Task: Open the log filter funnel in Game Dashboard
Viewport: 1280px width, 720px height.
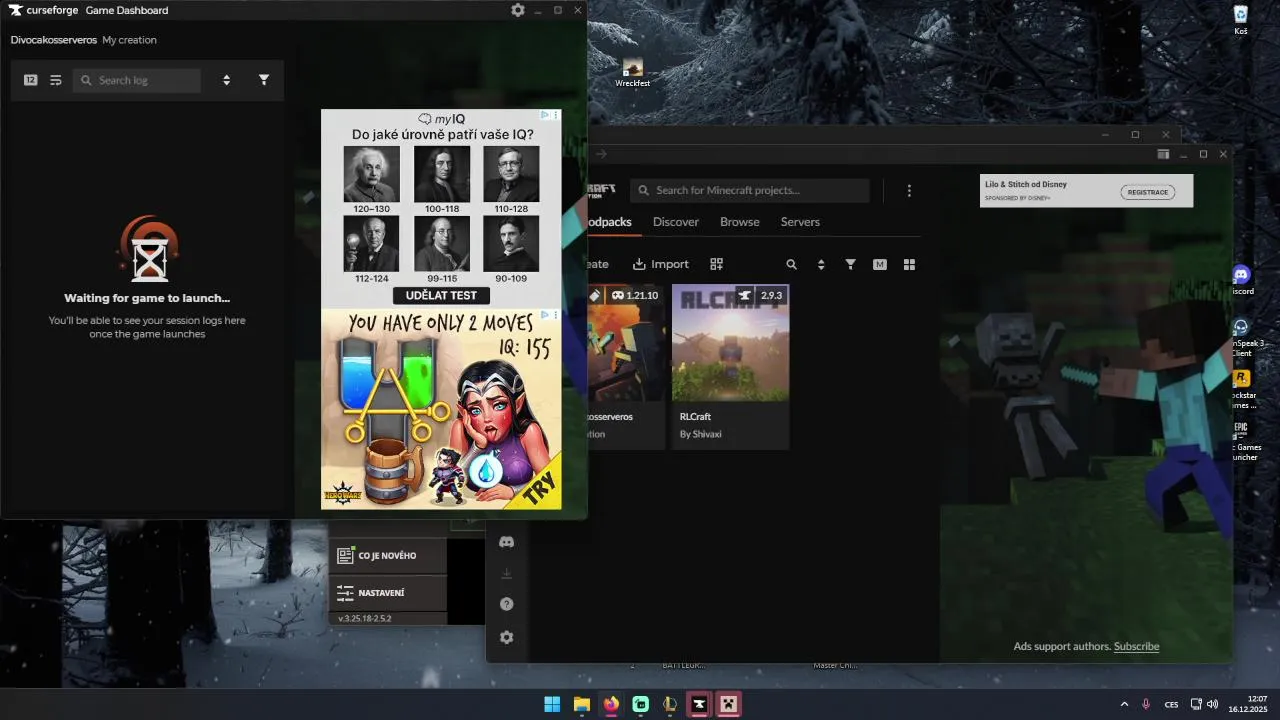Action: point(264,80)
